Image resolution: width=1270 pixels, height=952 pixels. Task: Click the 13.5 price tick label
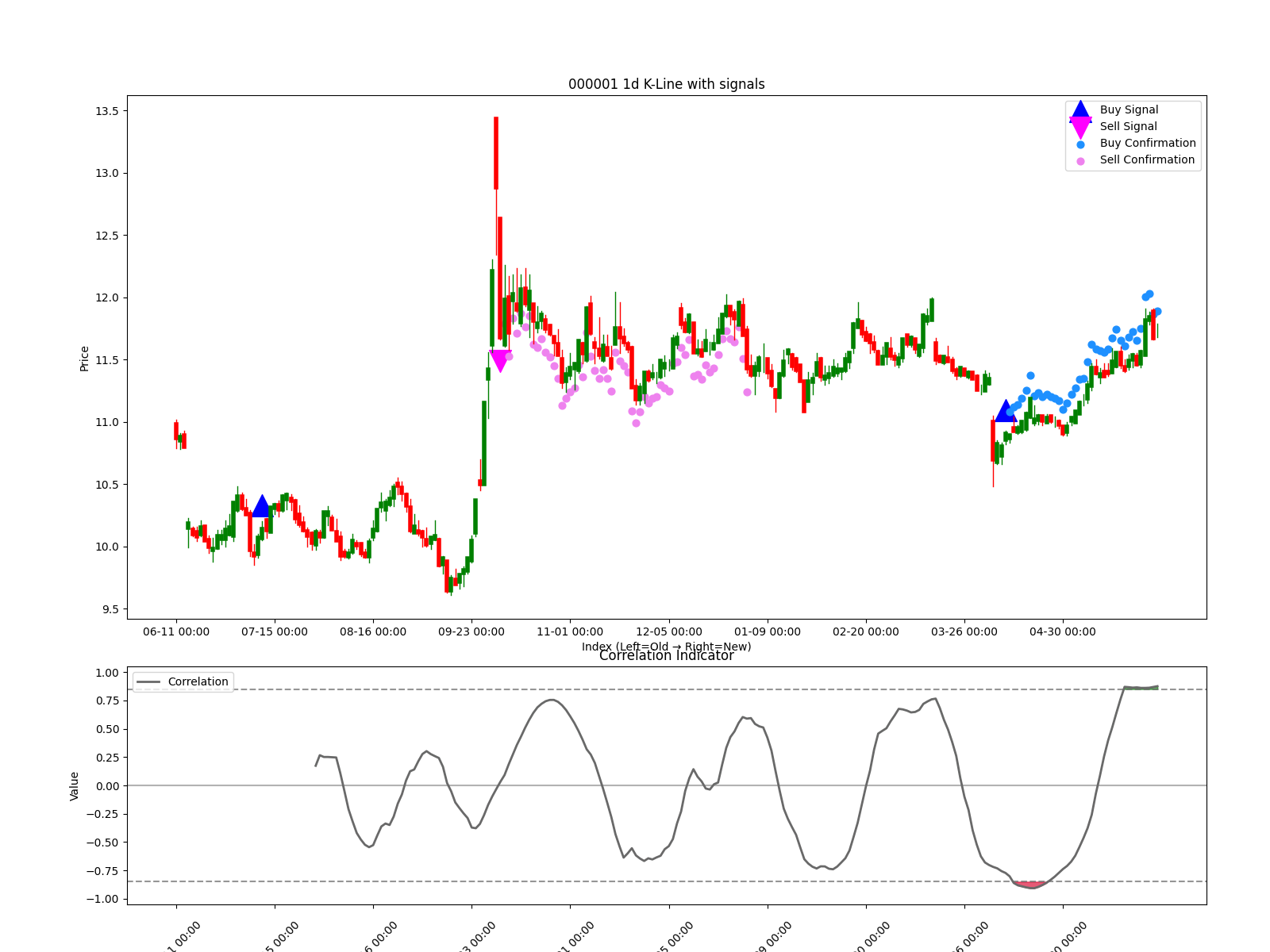[106, 111]
